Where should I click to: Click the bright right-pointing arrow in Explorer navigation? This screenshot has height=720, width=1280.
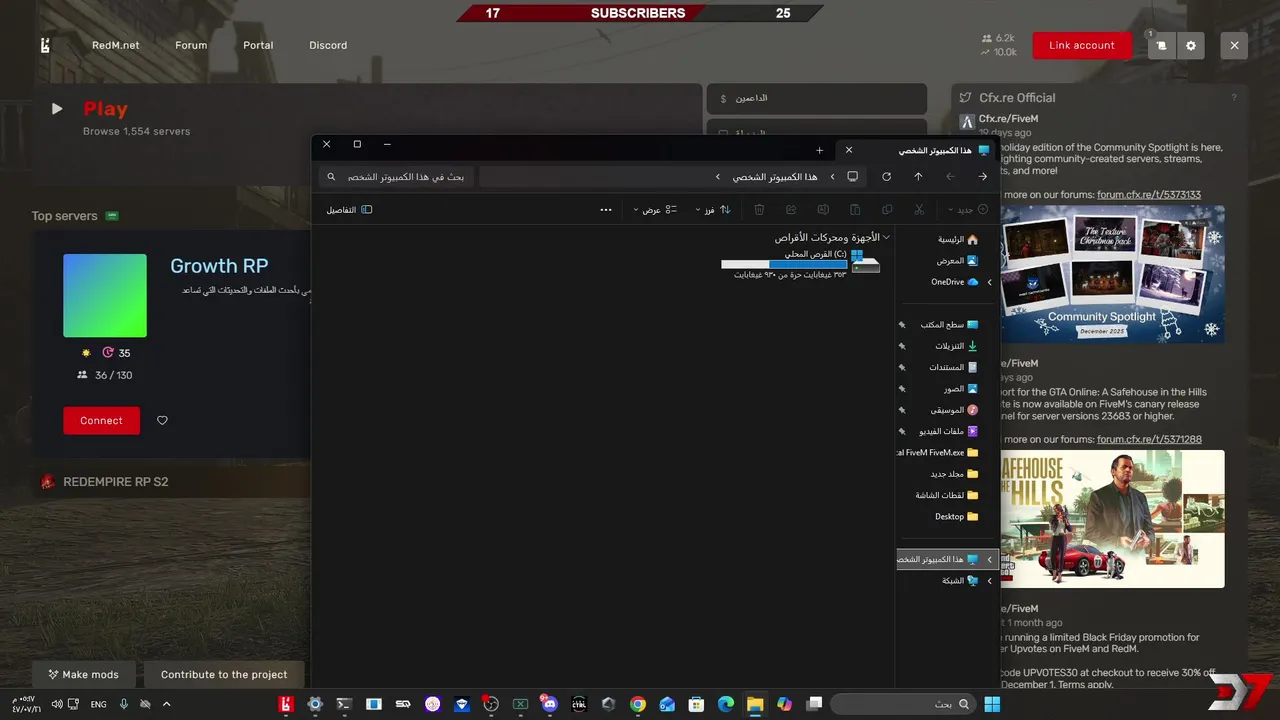(x=983, y=176)
